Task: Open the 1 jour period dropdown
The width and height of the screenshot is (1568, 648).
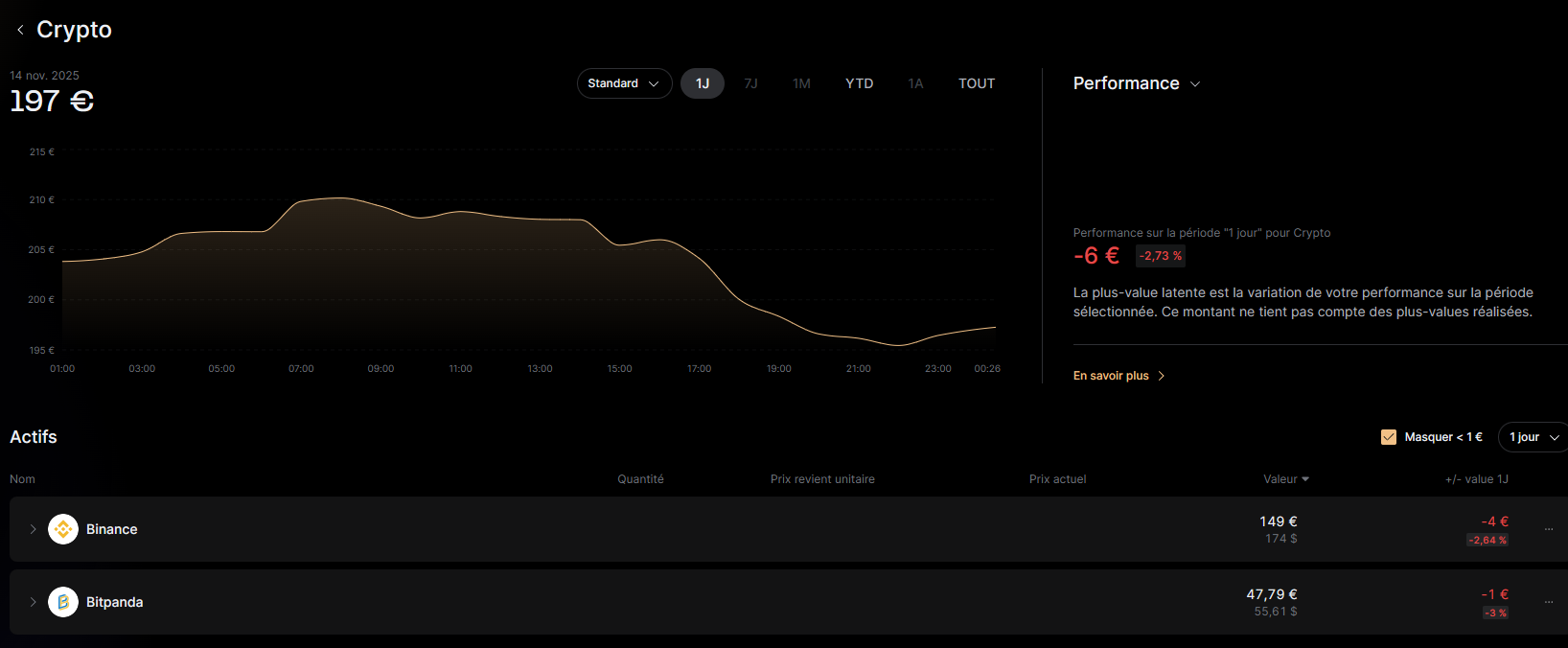Action: click(1533, 437)
